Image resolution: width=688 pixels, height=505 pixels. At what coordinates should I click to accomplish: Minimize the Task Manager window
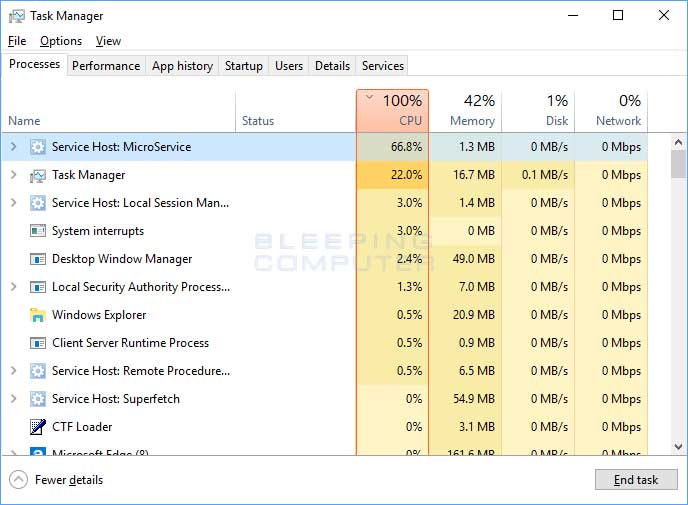pos(573,15)
